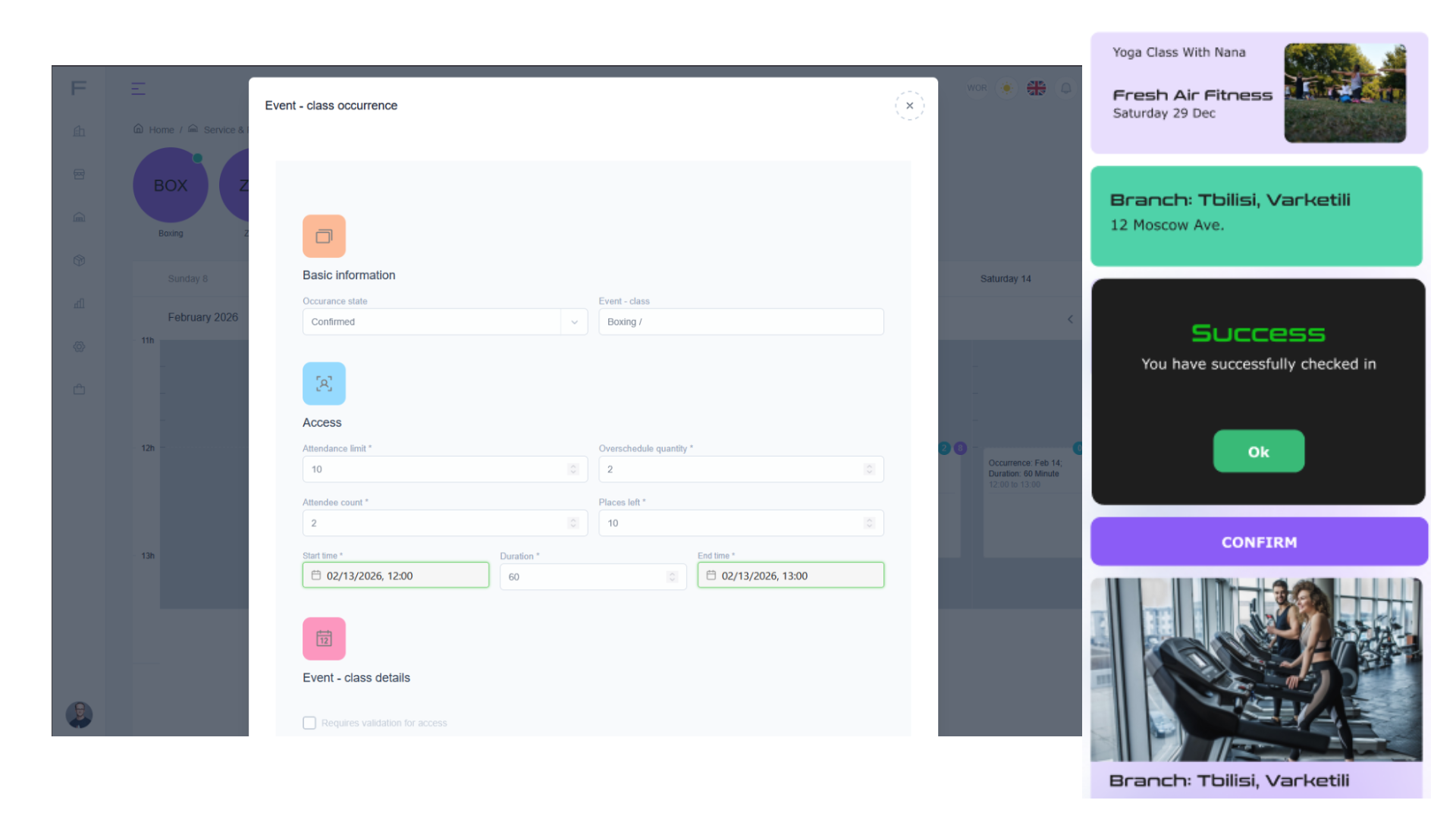Screen dimensions: 1456x819
Task: Click the Yoga class outdoor thumbnail
Action: point(1345,93)
